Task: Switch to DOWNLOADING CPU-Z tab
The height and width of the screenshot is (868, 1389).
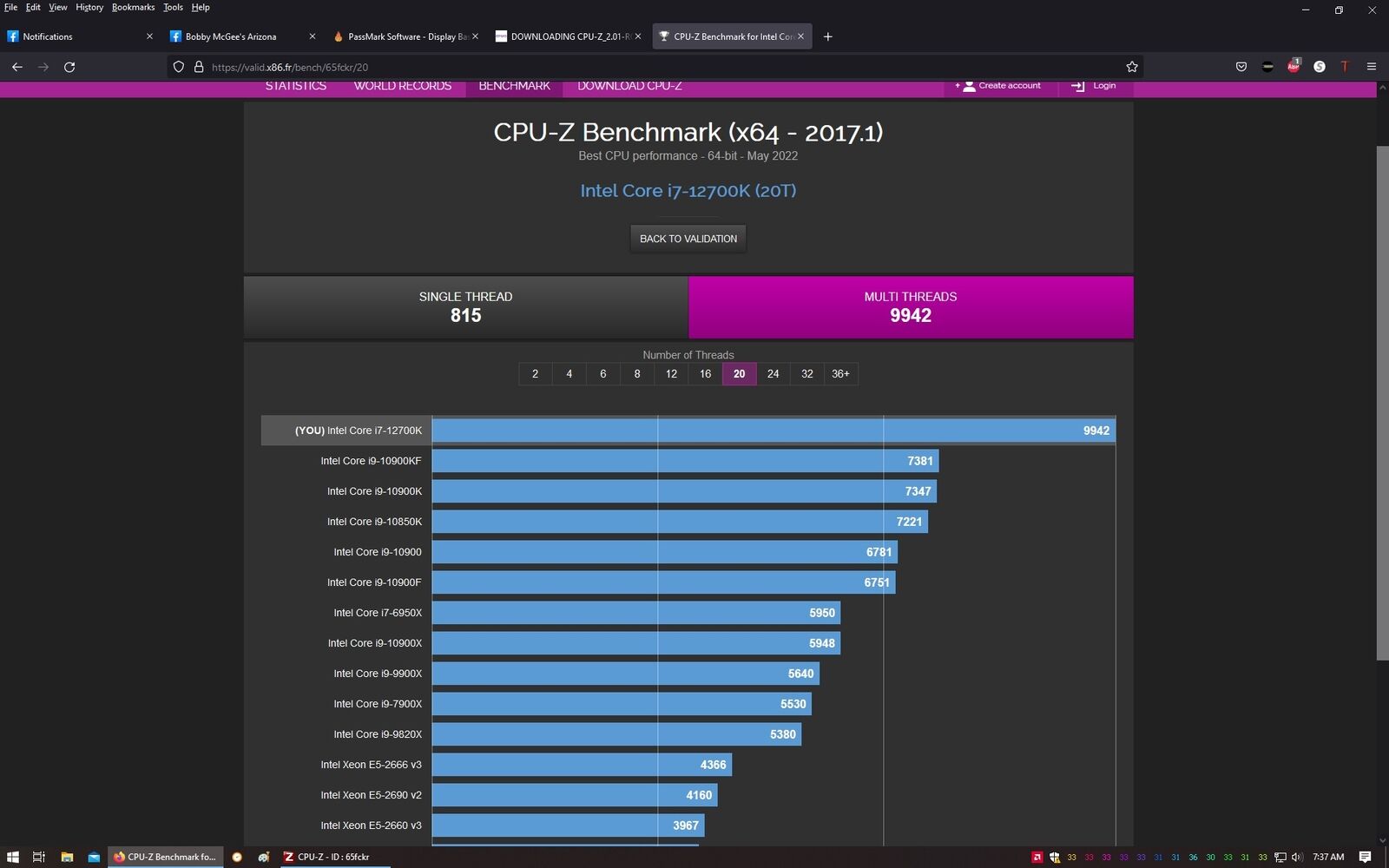Action: pos(569,36)
